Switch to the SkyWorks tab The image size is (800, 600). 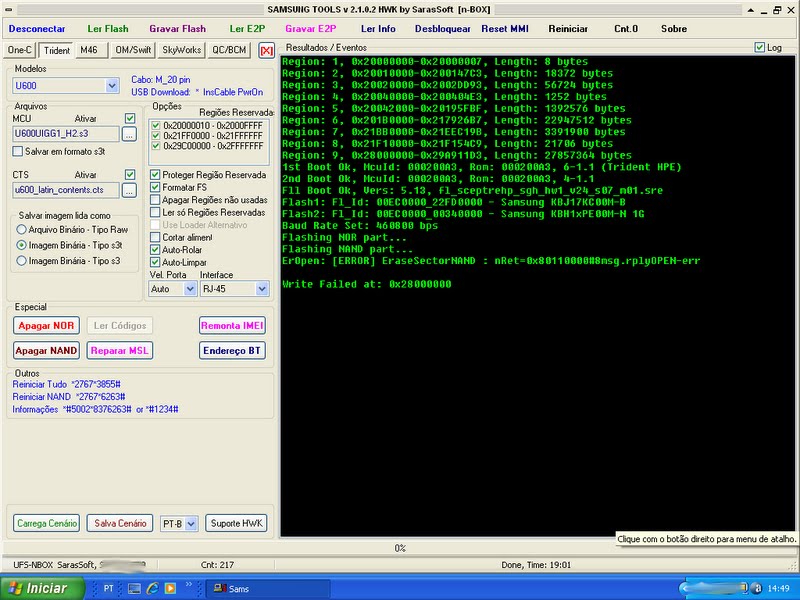[x=182, y=50]
